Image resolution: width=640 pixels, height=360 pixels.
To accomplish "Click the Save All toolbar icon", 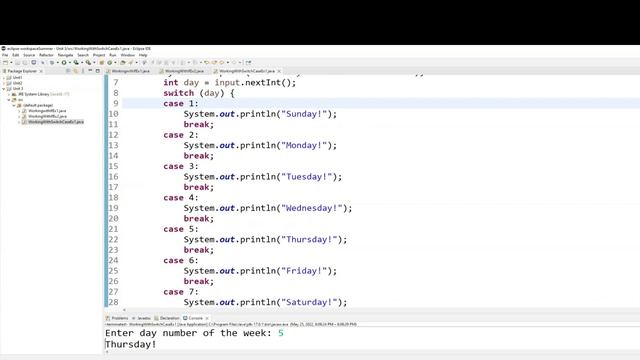I will [x=24, y=62].
